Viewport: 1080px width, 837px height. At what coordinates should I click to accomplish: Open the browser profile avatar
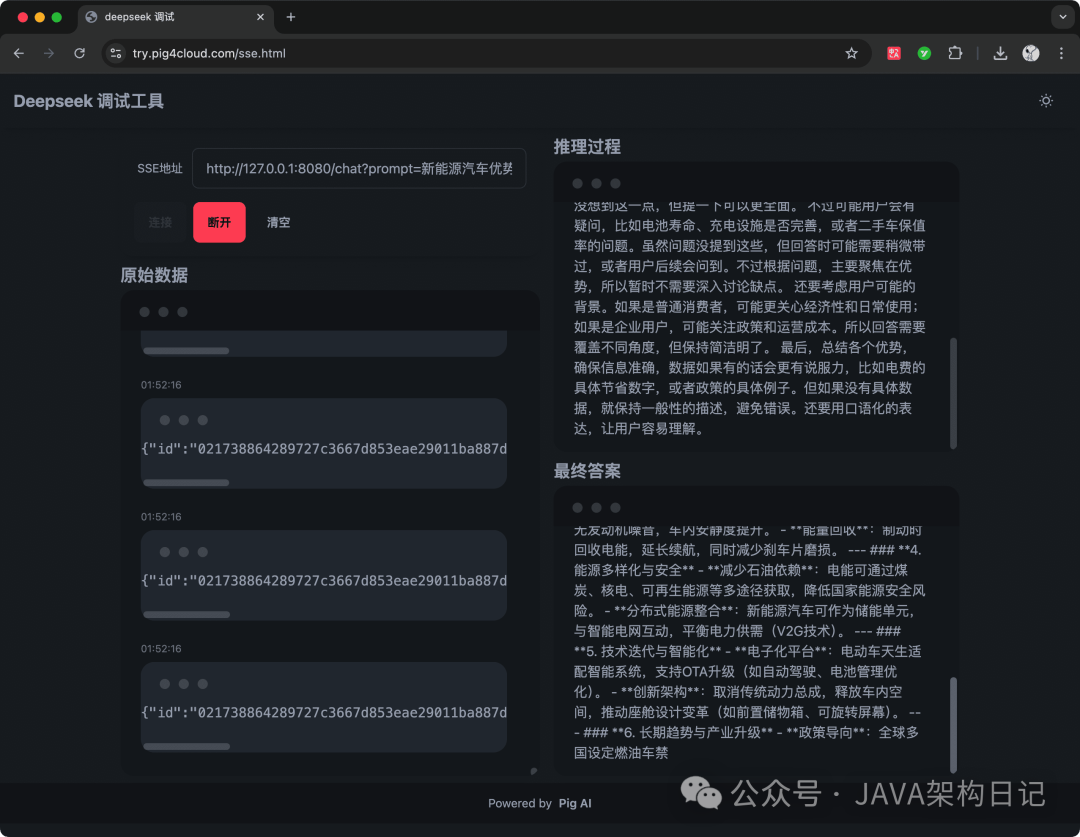pos(1030,53)
